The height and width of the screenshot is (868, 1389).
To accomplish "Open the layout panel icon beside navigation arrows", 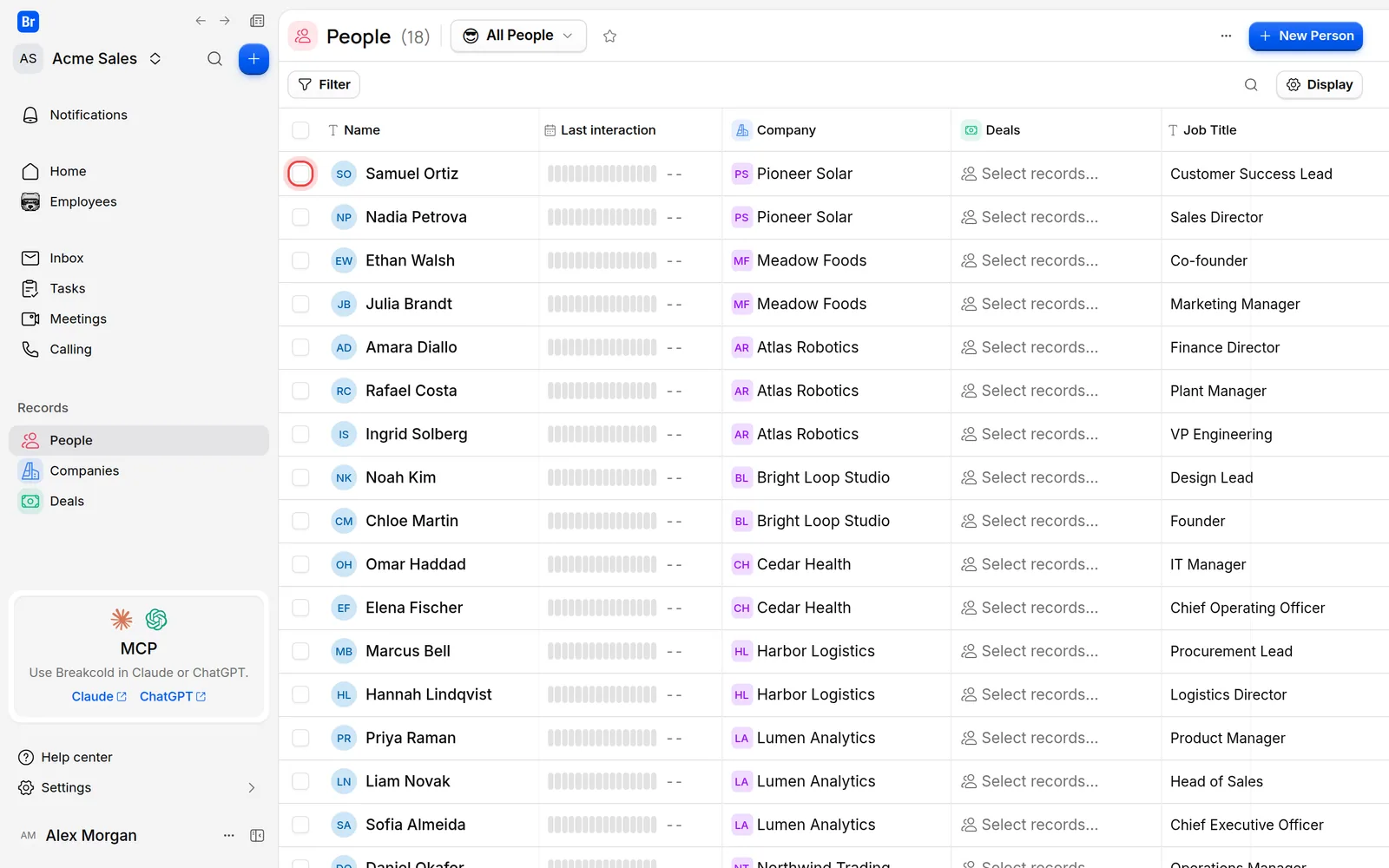I will [257, 21].
